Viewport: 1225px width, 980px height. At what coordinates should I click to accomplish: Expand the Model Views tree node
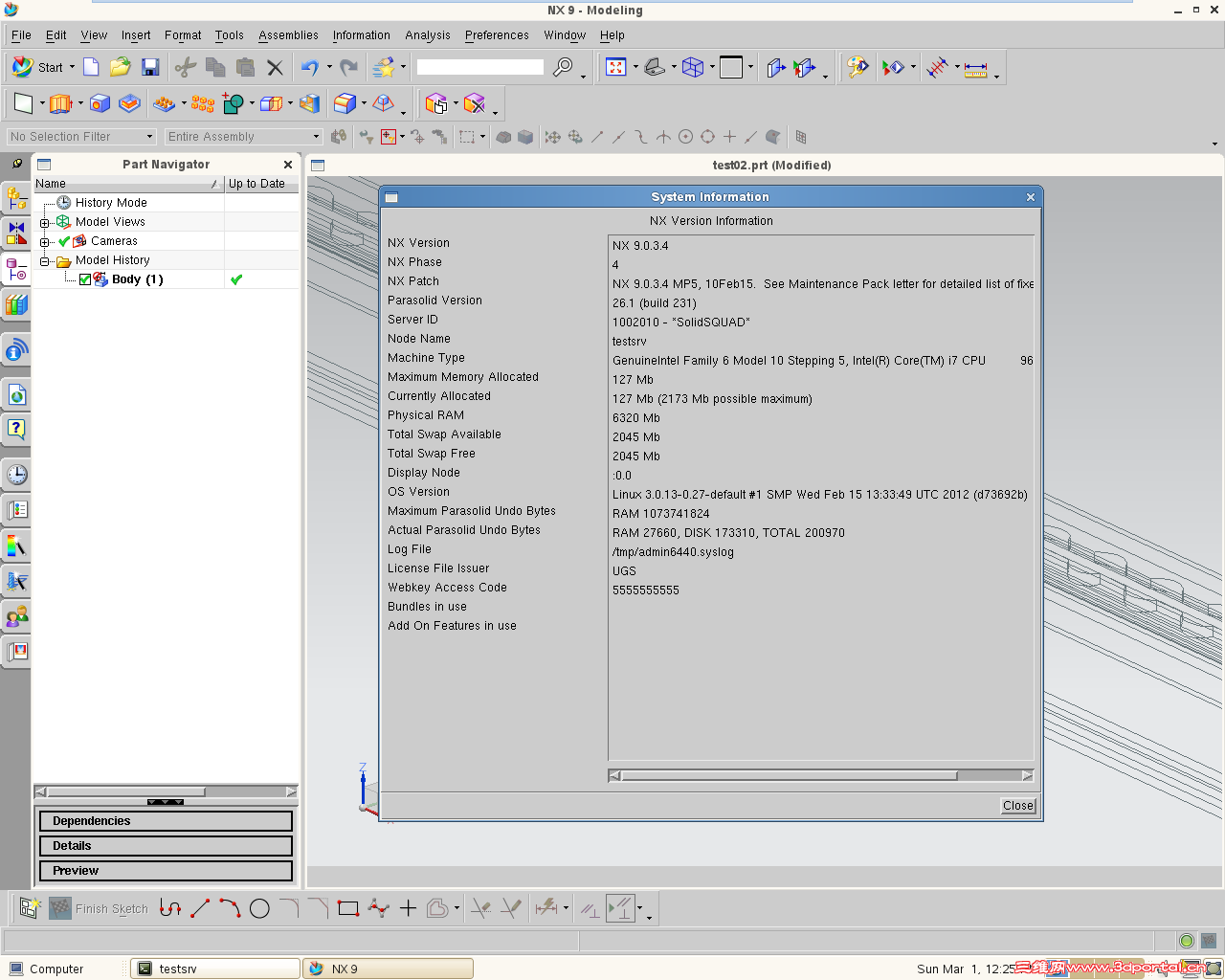coord(44,222)
